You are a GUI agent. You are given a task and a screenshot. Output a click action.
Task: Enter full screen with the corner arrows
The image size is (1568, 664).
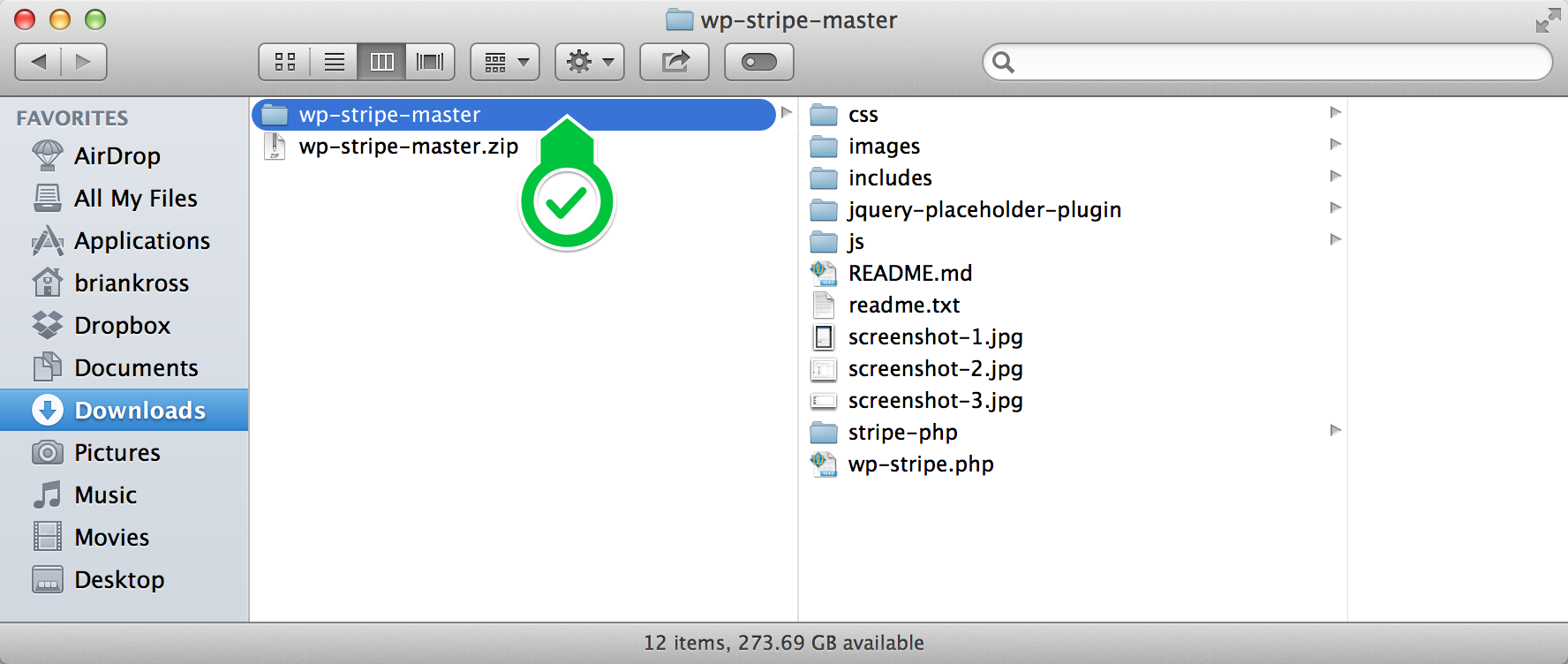[x=1548, y=20]
